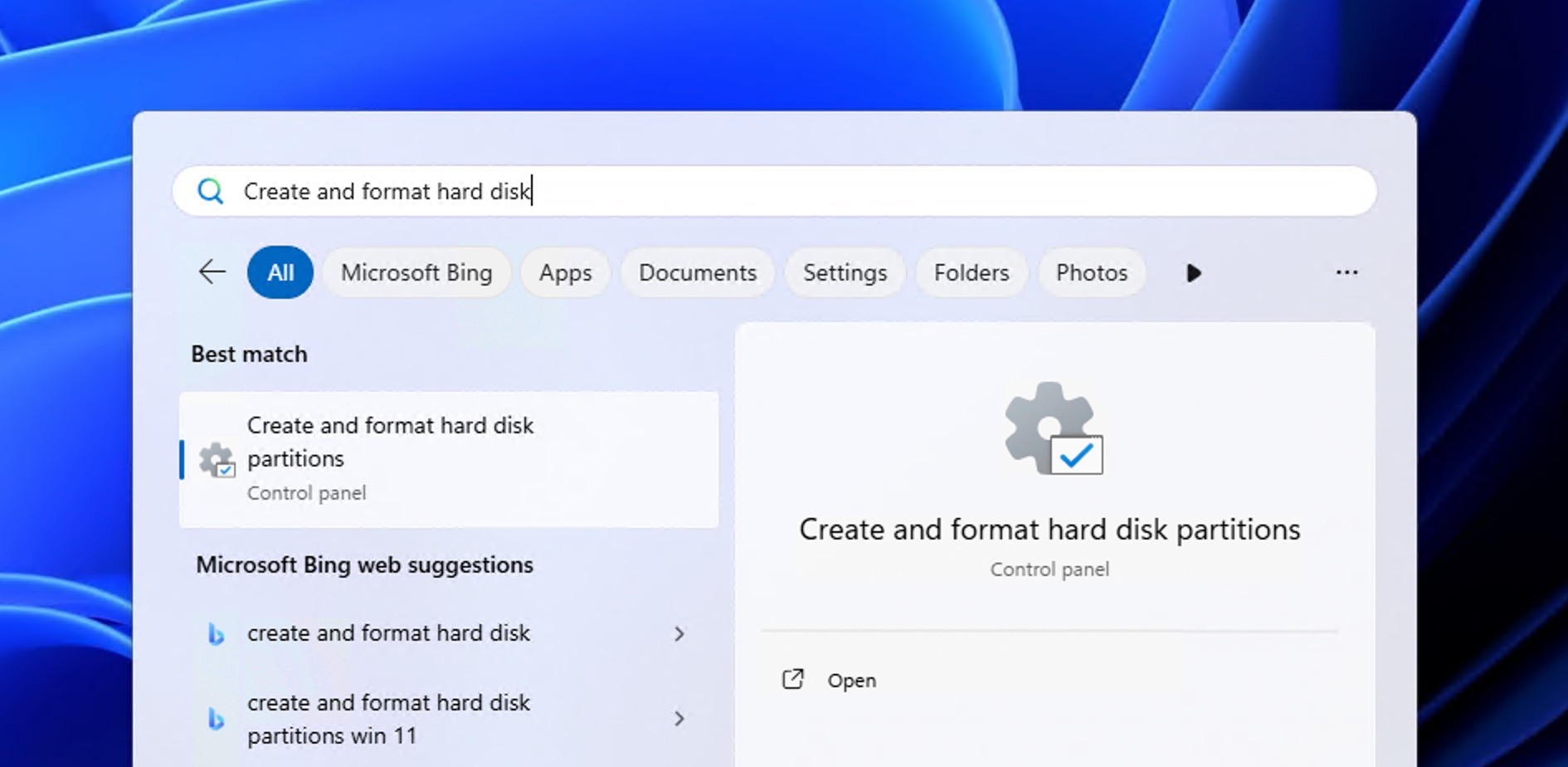
Task: Select the Photos filter
Action: pyautogui.click(x=1092, y=272)
